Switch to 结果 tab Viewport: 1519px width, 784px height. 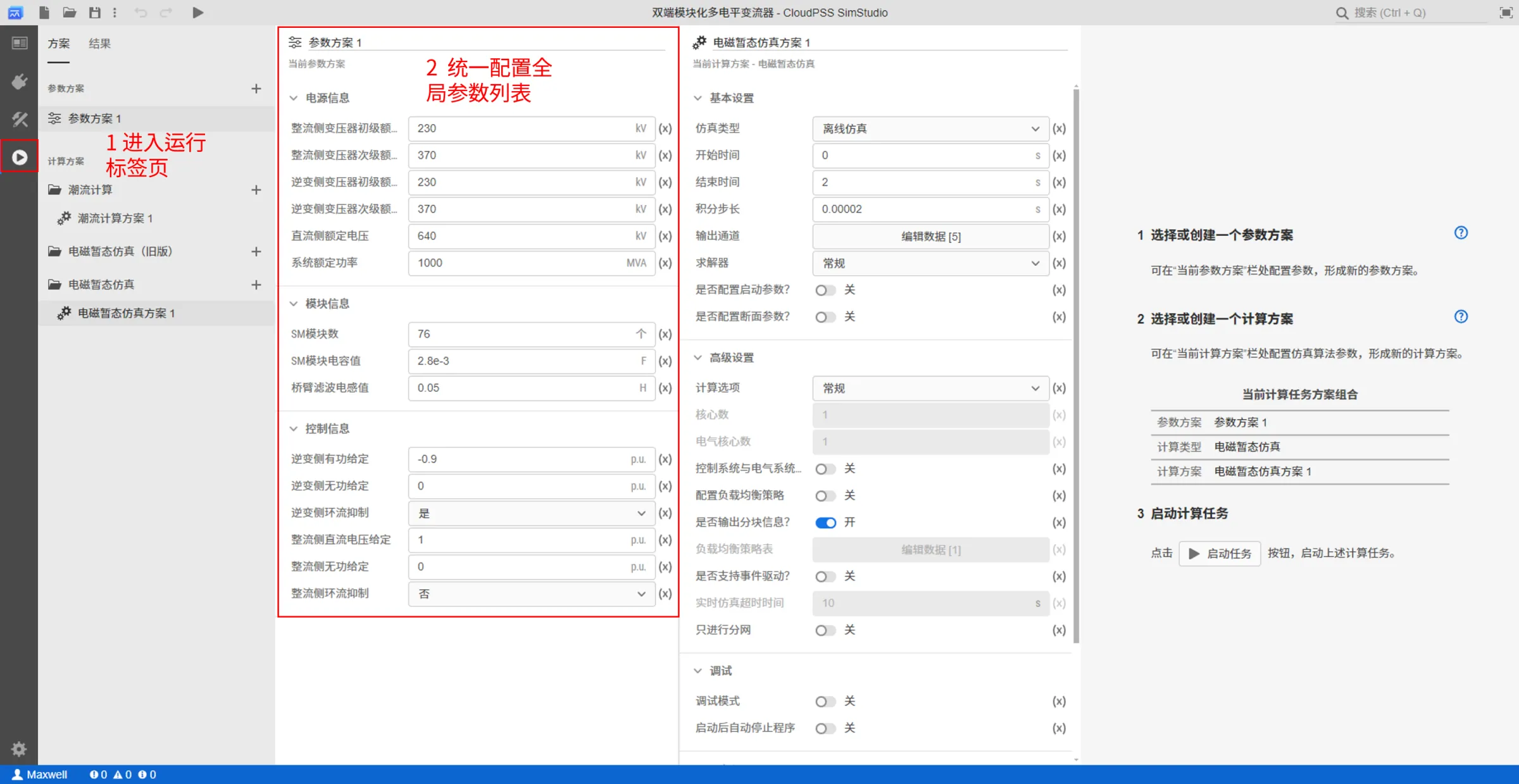pyautogui.click(x=99, y=44)
